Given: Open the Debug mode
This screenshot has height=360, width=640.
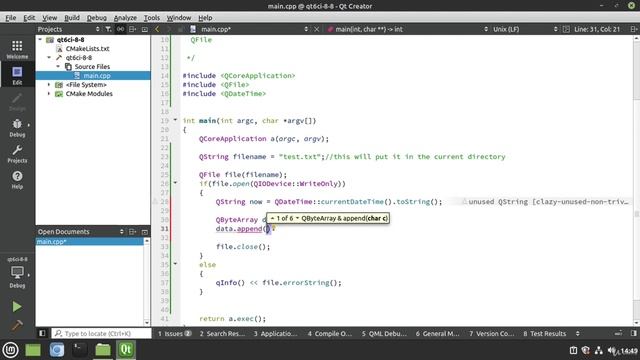Looking at the screenshot, I should 17,128.
